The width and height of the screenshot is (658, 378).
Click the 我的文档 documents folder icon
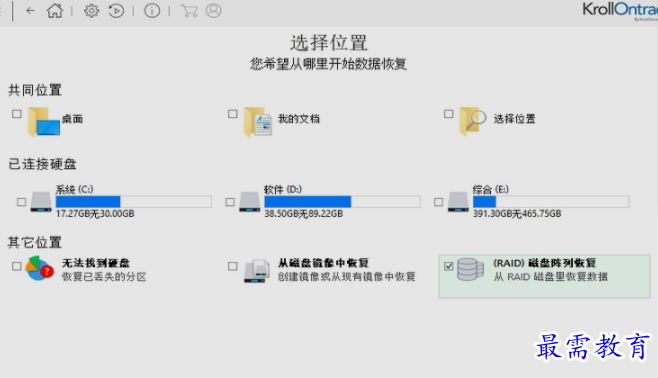point(258,122)
